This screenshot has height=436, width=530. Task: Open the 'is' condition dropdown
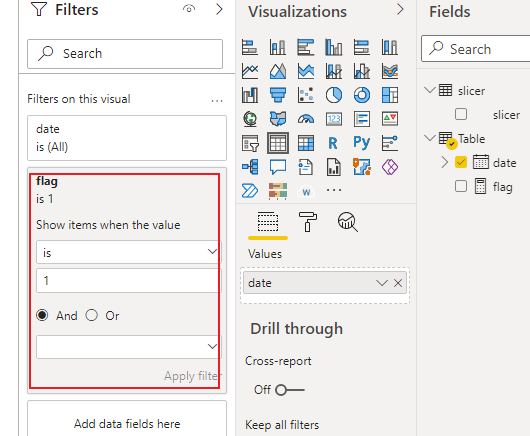[x=128, y=252]
